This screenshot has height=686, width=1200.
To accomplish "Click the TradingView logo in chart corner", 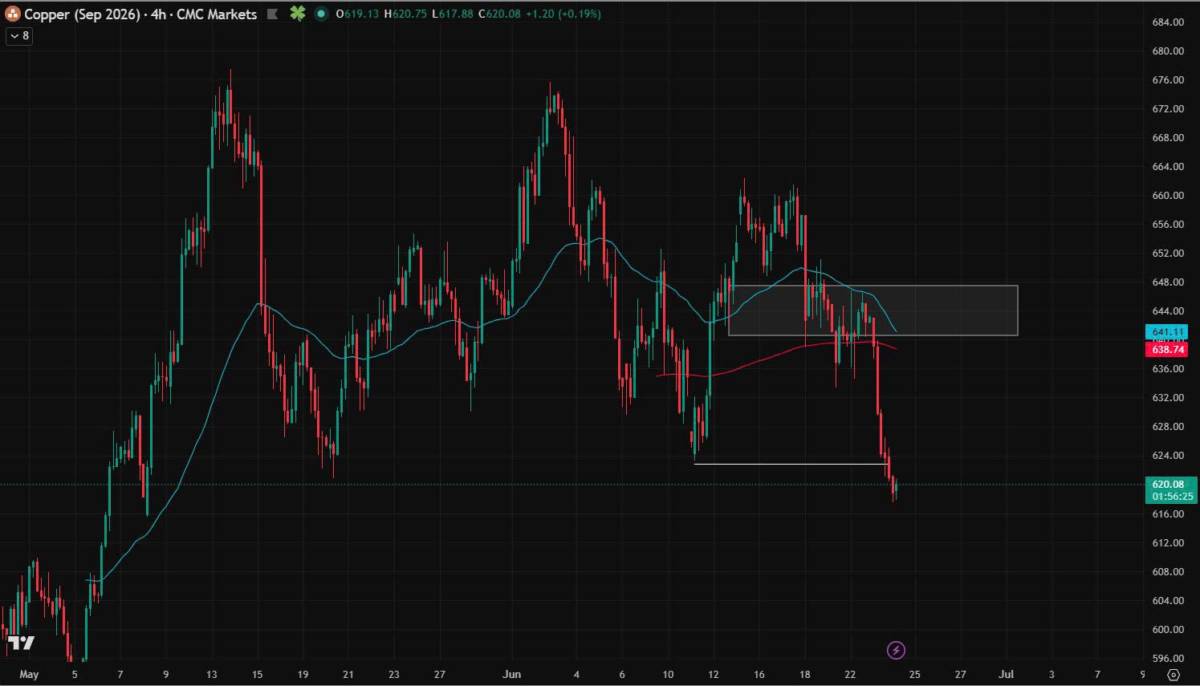I will 21,643.
